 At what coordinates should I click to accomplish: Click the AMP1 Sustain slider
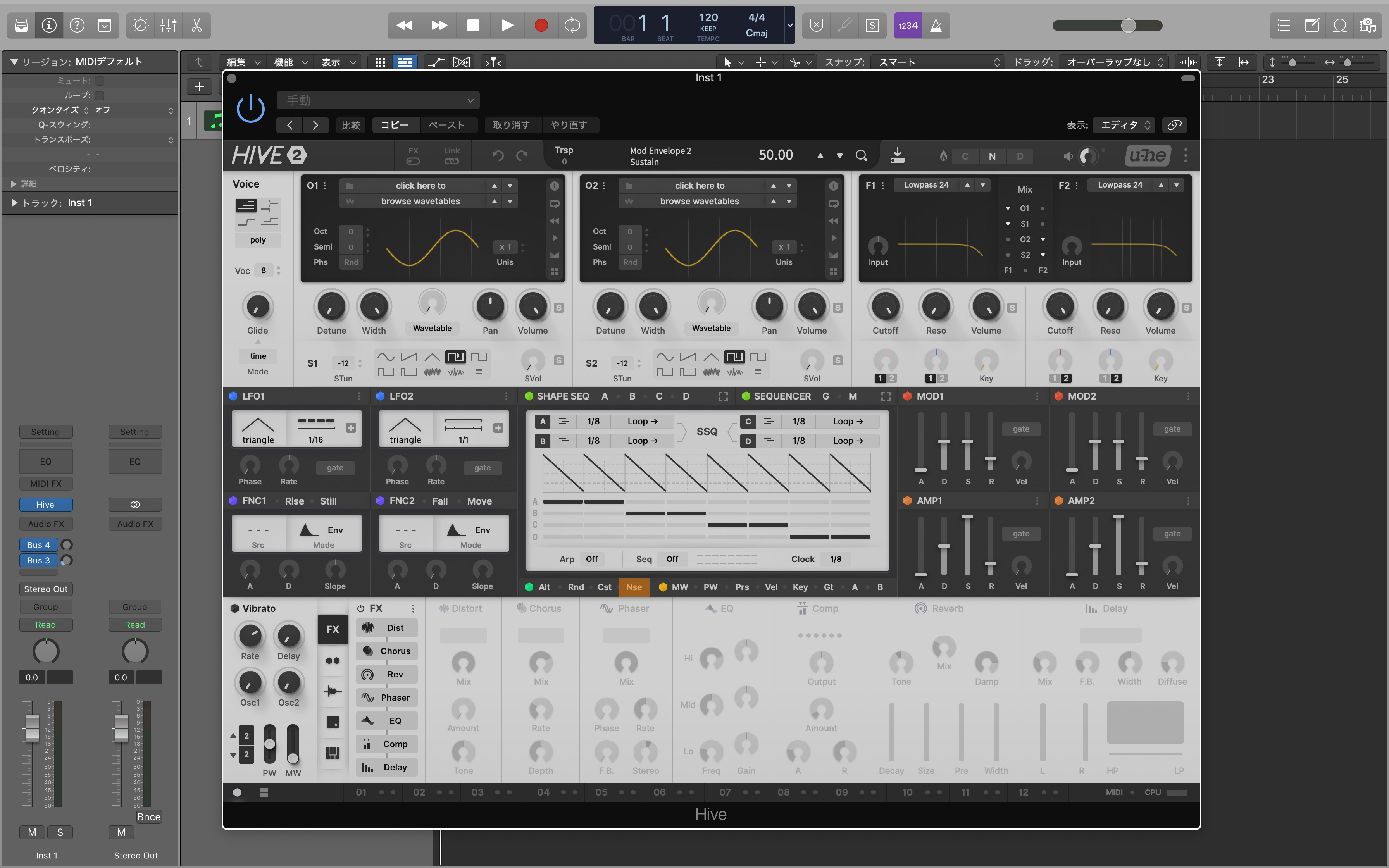coord(967,545)
